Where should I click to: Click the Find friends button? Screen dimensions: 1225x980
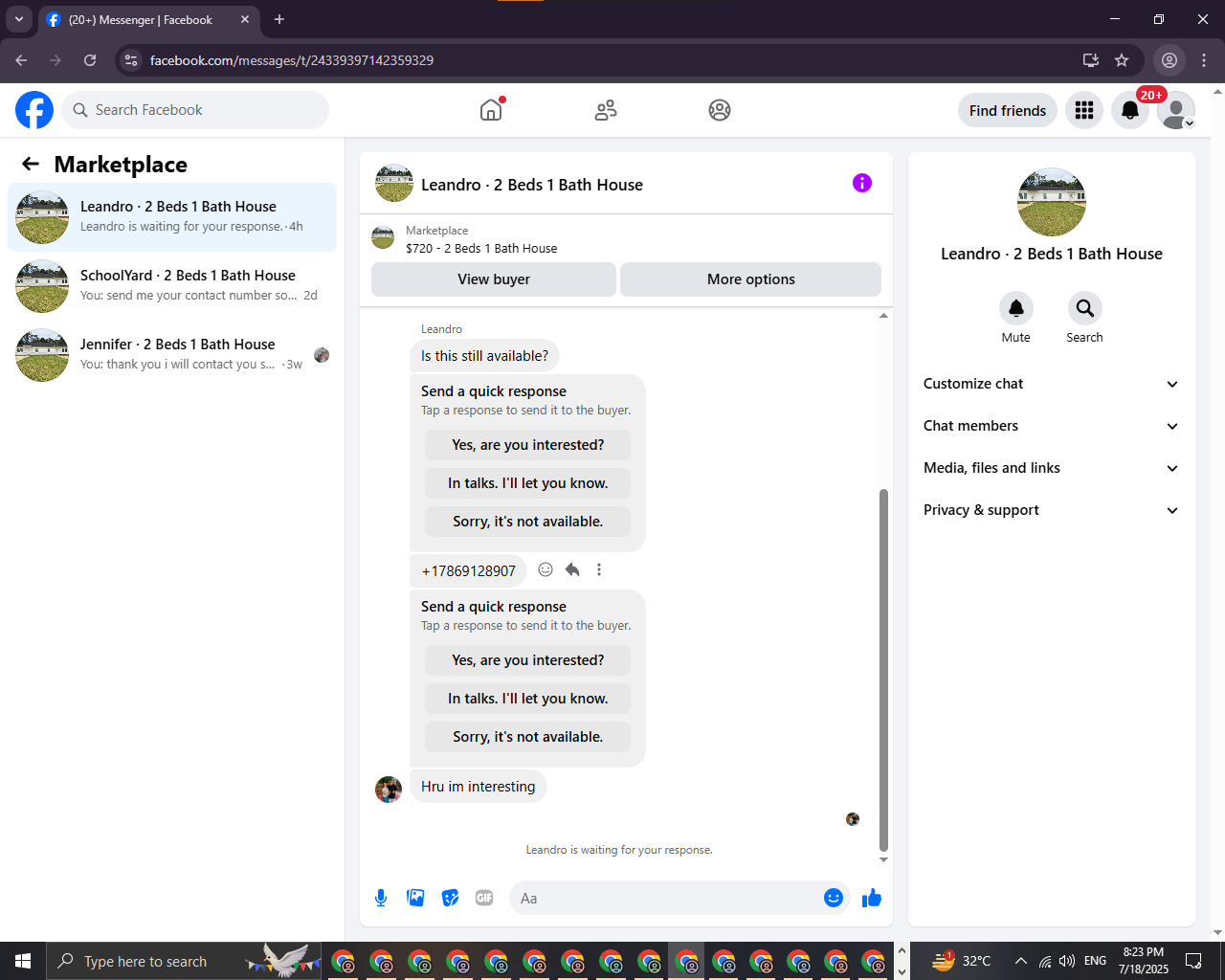click(x=1008, y=110)
